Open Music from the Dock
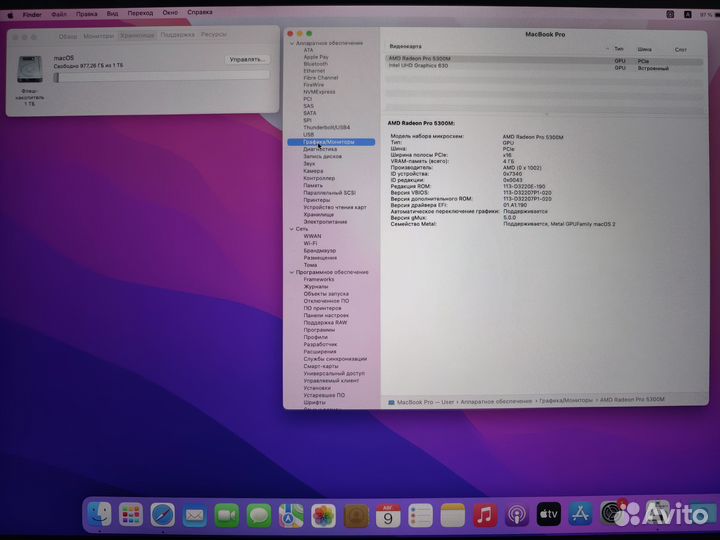The height and width of the screenshot is (540, 720). (485, 515)
